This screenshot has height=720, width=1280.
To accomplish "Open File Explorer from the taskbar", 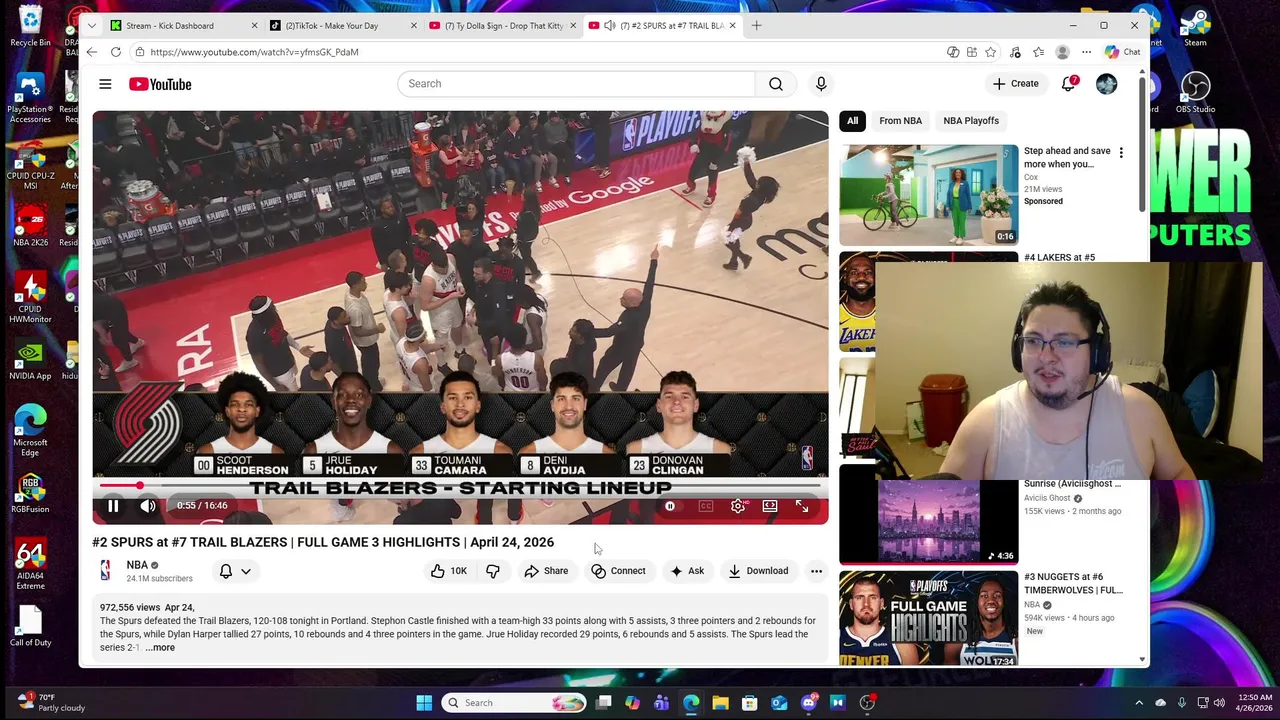I will 720,703.
